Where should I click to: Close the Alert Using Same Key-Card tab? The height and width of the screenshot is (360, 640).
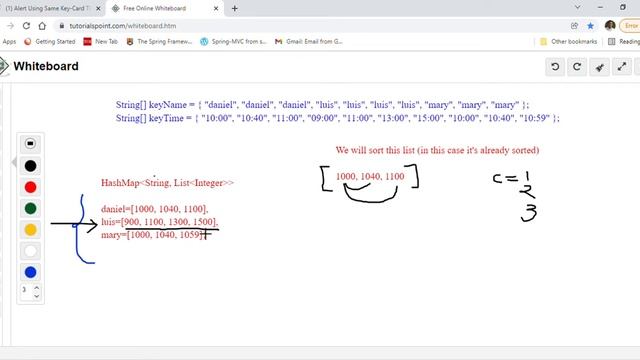(98, 8)
